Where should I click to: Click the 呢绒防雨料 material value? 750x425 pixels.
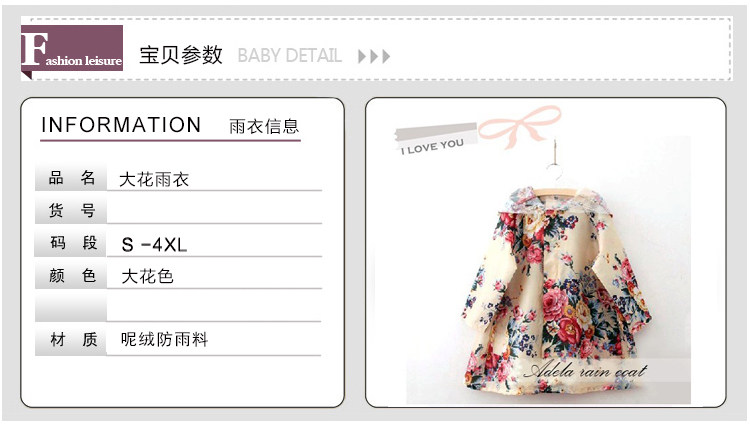click(x=164, y=339)
